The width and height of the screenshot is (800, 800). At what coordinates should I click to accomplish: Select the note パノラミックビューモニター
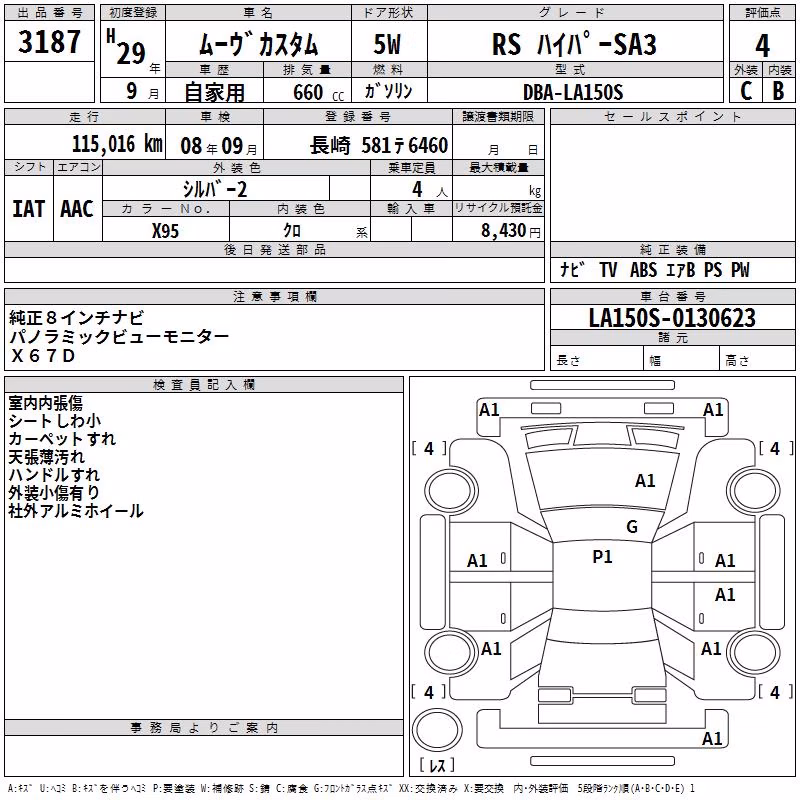point(119,337)
